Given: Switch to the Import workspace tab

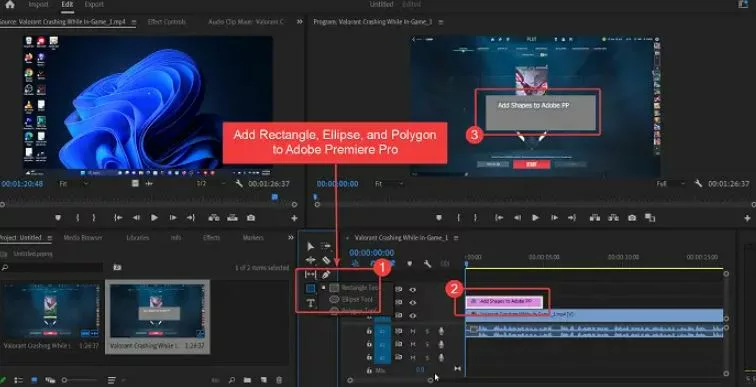Looking at the screenshot, I should coord(38,5).
